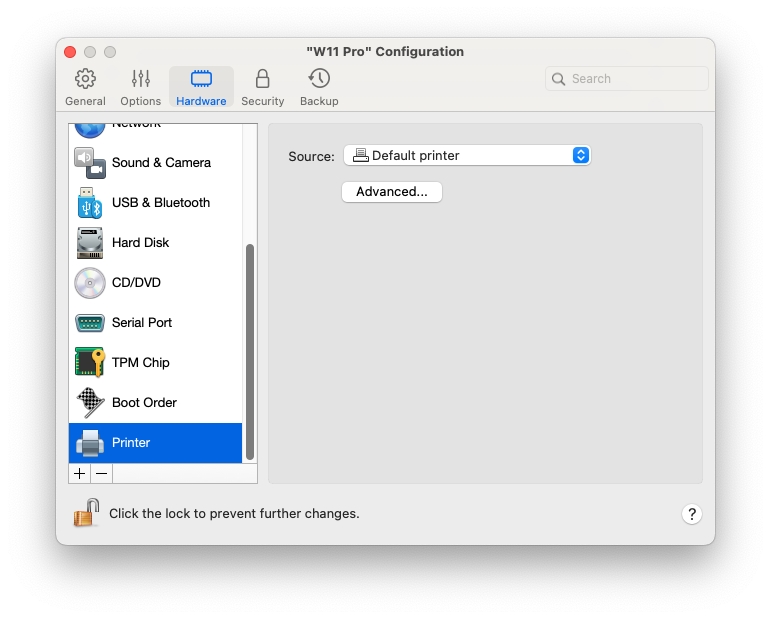
Task: Click the Search field
Action: (627, 79)
